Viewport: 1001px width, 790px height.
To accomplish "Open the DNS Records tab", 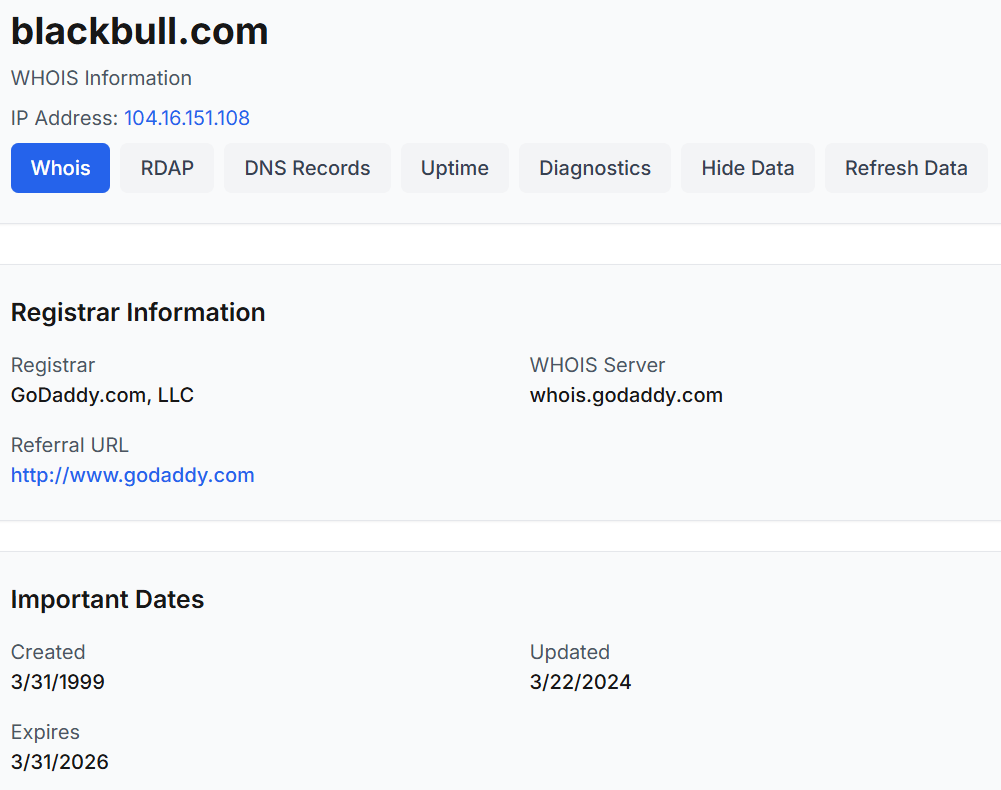I will coord(307,168).
